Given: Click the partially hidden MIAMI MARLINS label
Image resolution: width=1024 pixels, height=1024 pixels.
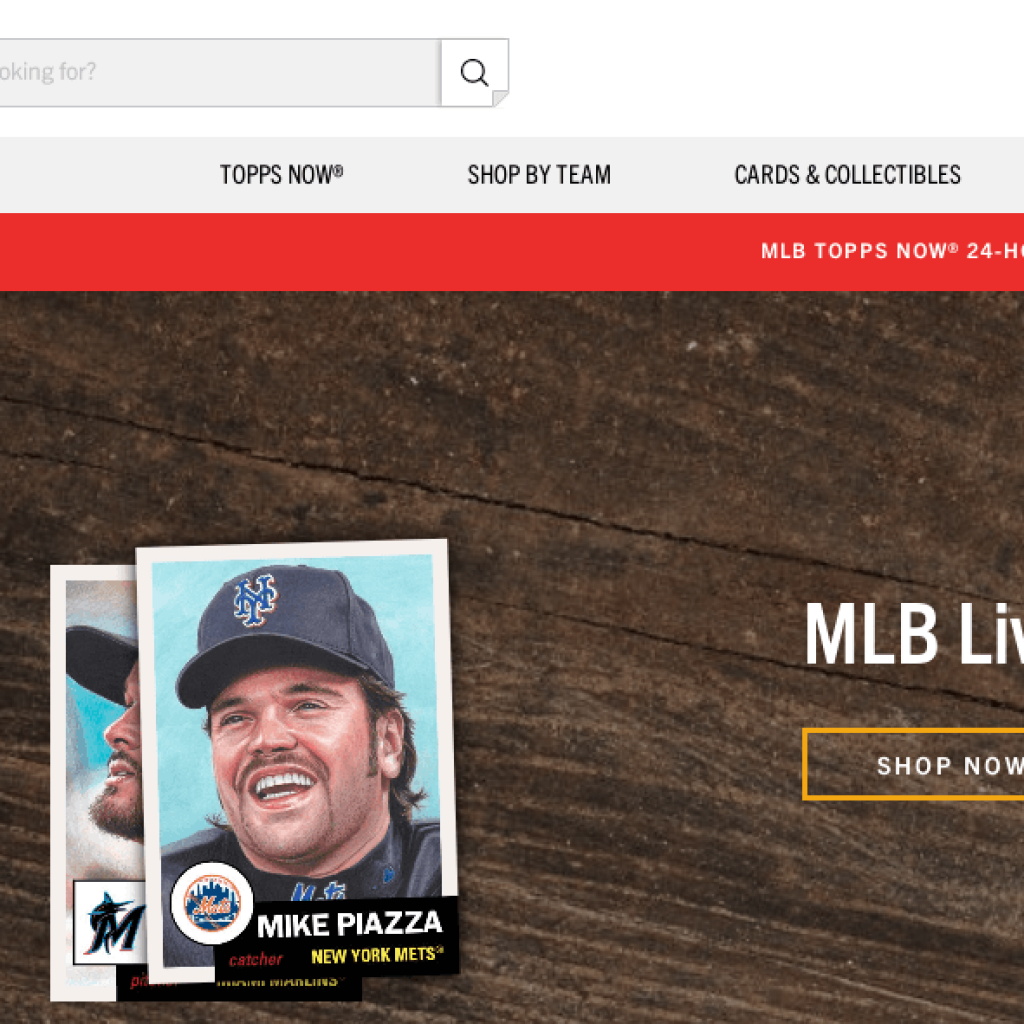Looking at the screenshot, I should (278, 982).
